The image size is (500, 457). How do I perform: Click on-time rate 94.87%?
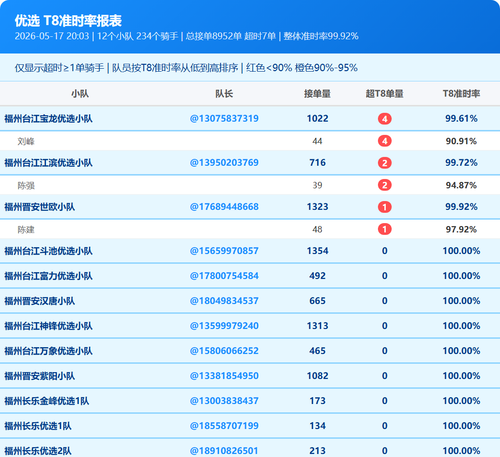coord(461,185)
